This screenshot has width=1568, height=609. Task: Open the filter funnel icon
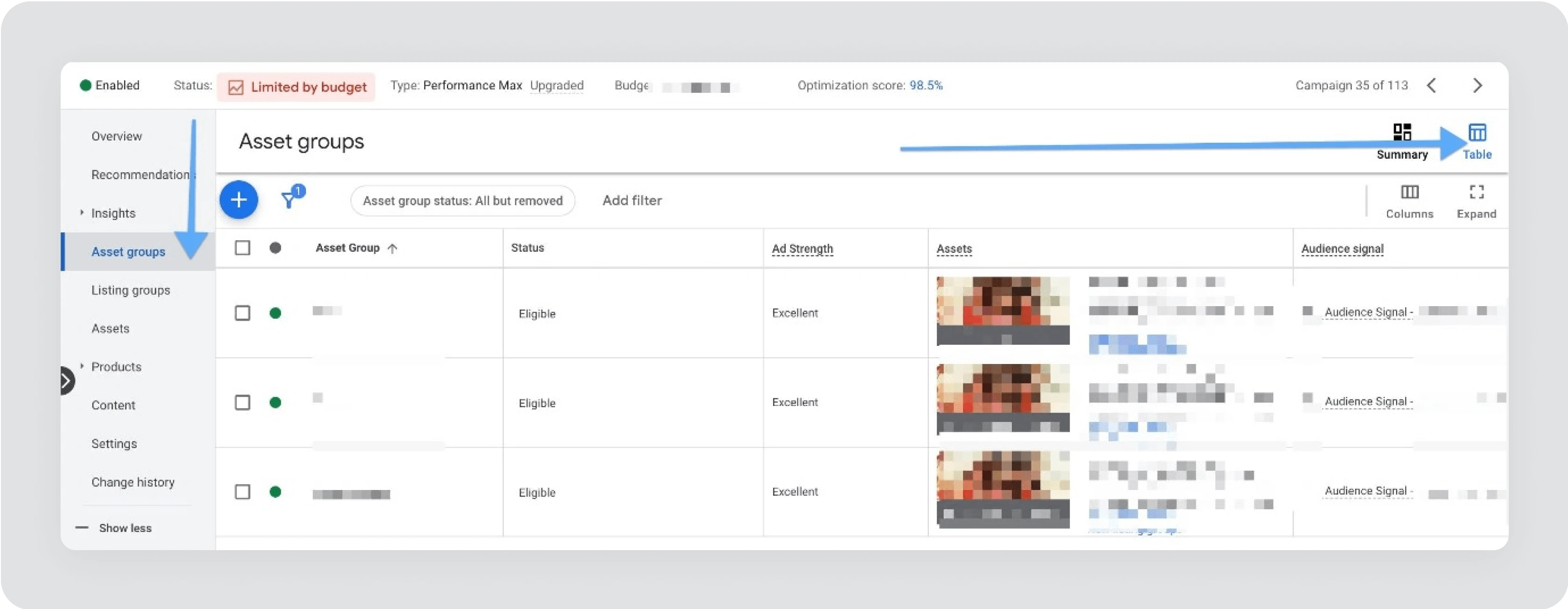pyautogui.click(x=289, y=200)
